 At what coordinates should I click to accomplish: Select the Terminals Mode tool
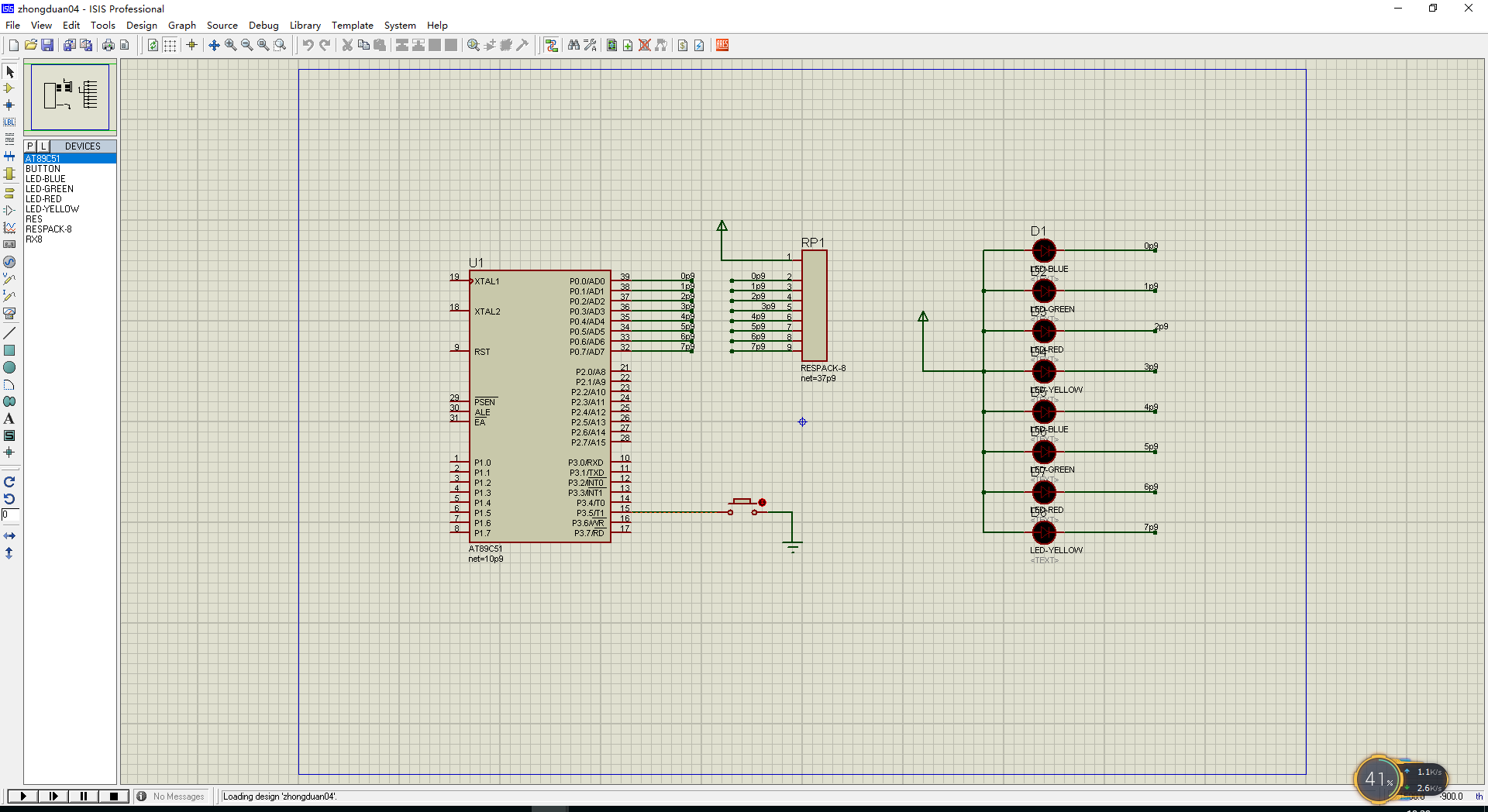click(9, 193)
